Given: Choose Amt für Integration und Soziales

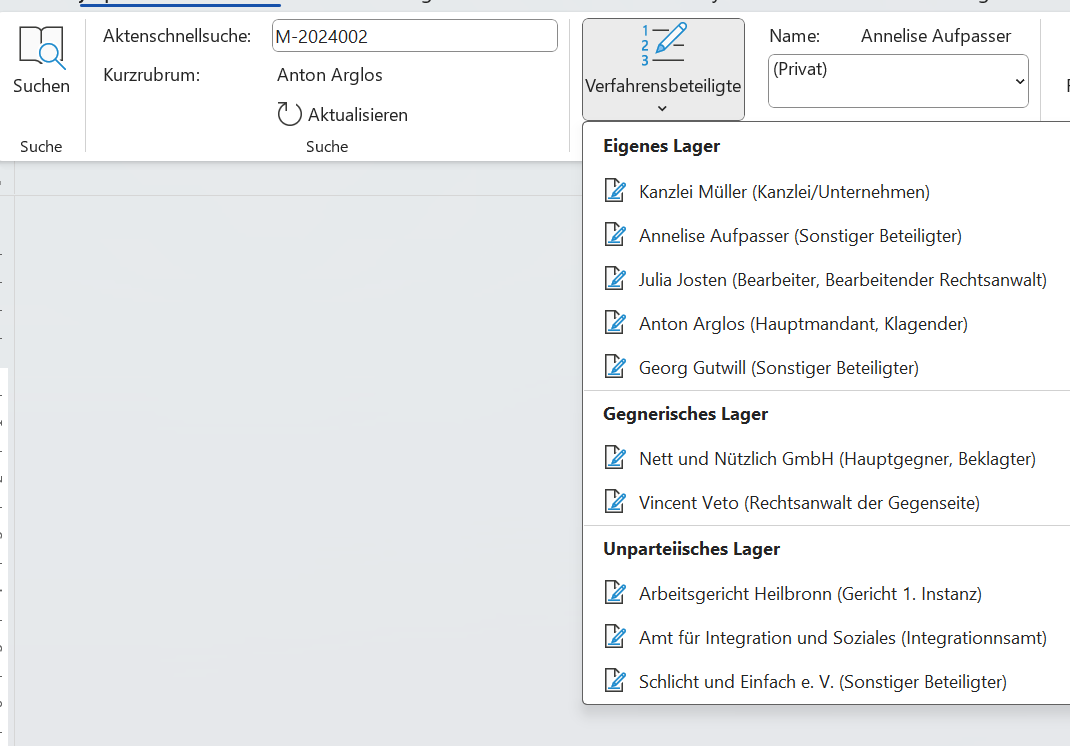Looking at the screenshot, I should click(842, 638).
